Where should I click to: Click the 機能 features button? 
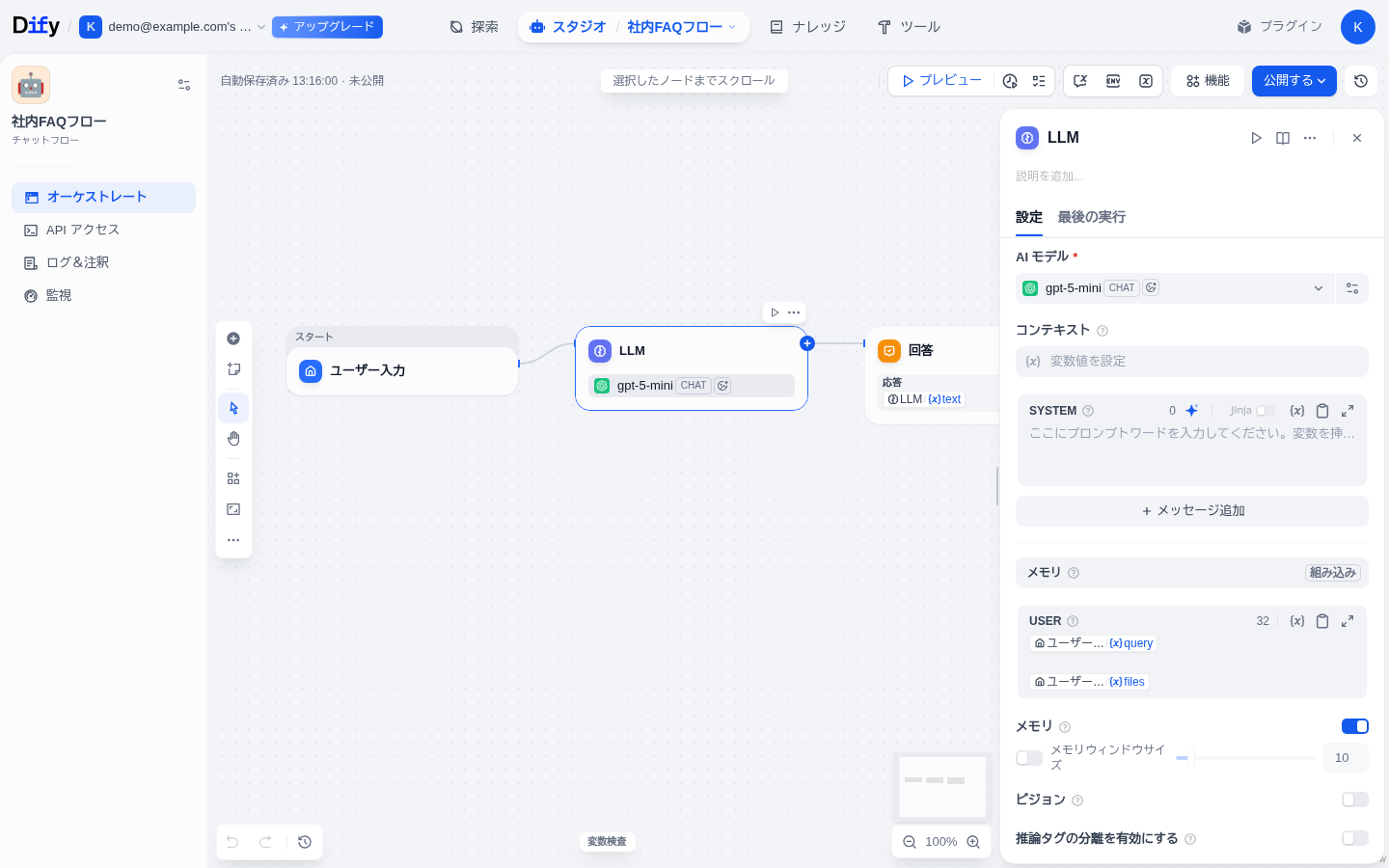point(1208,81)
